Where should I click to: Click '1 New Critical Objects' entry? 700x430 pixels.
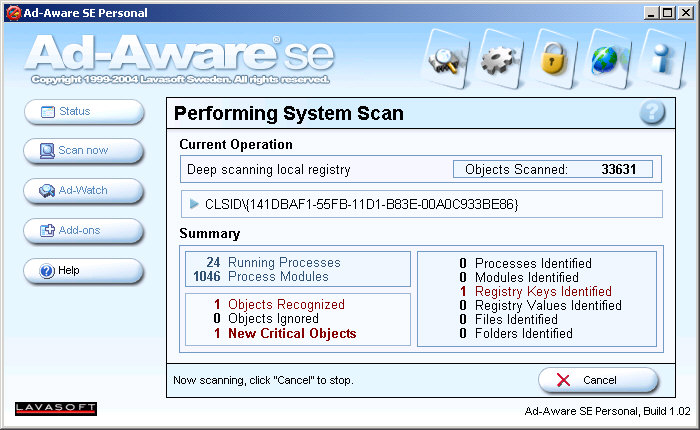pyautogui.click(x=285, y=334)
